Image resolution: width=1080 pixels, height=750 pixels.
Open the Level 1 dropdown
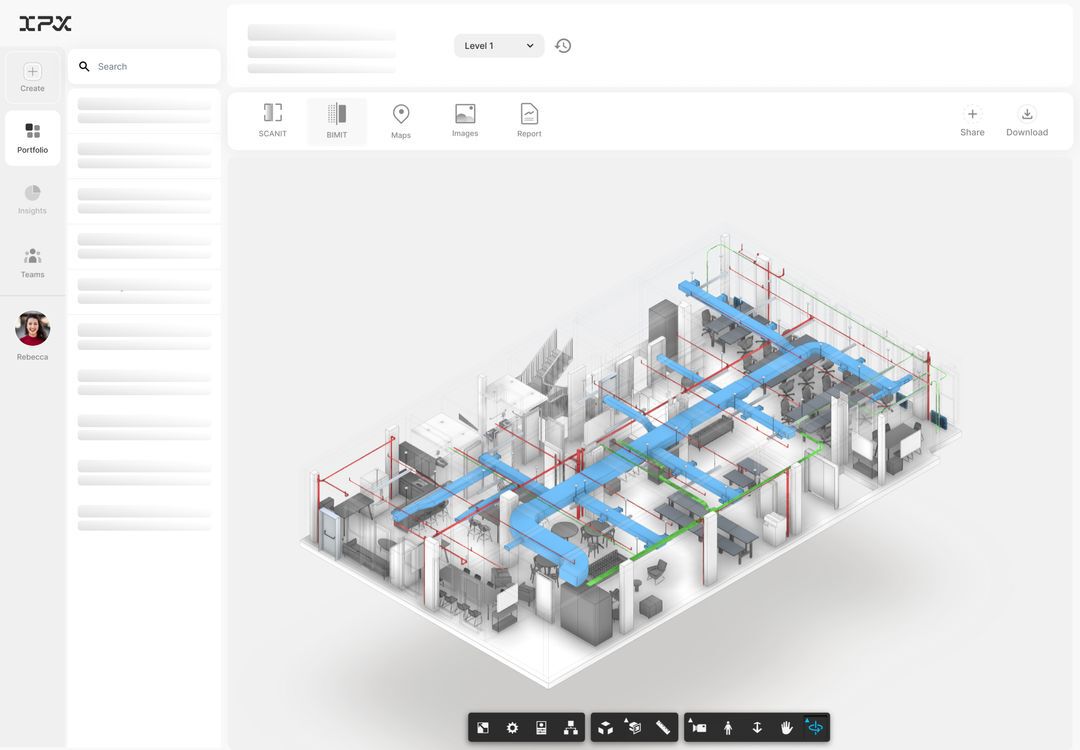click(499, 46)
